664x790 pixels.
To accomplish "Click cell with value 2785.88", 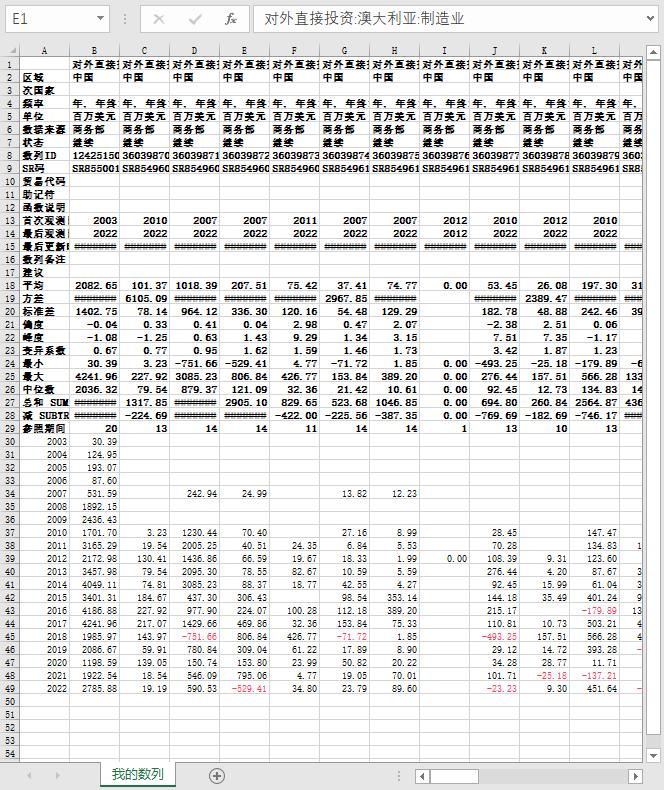I will tap(94, 689).
